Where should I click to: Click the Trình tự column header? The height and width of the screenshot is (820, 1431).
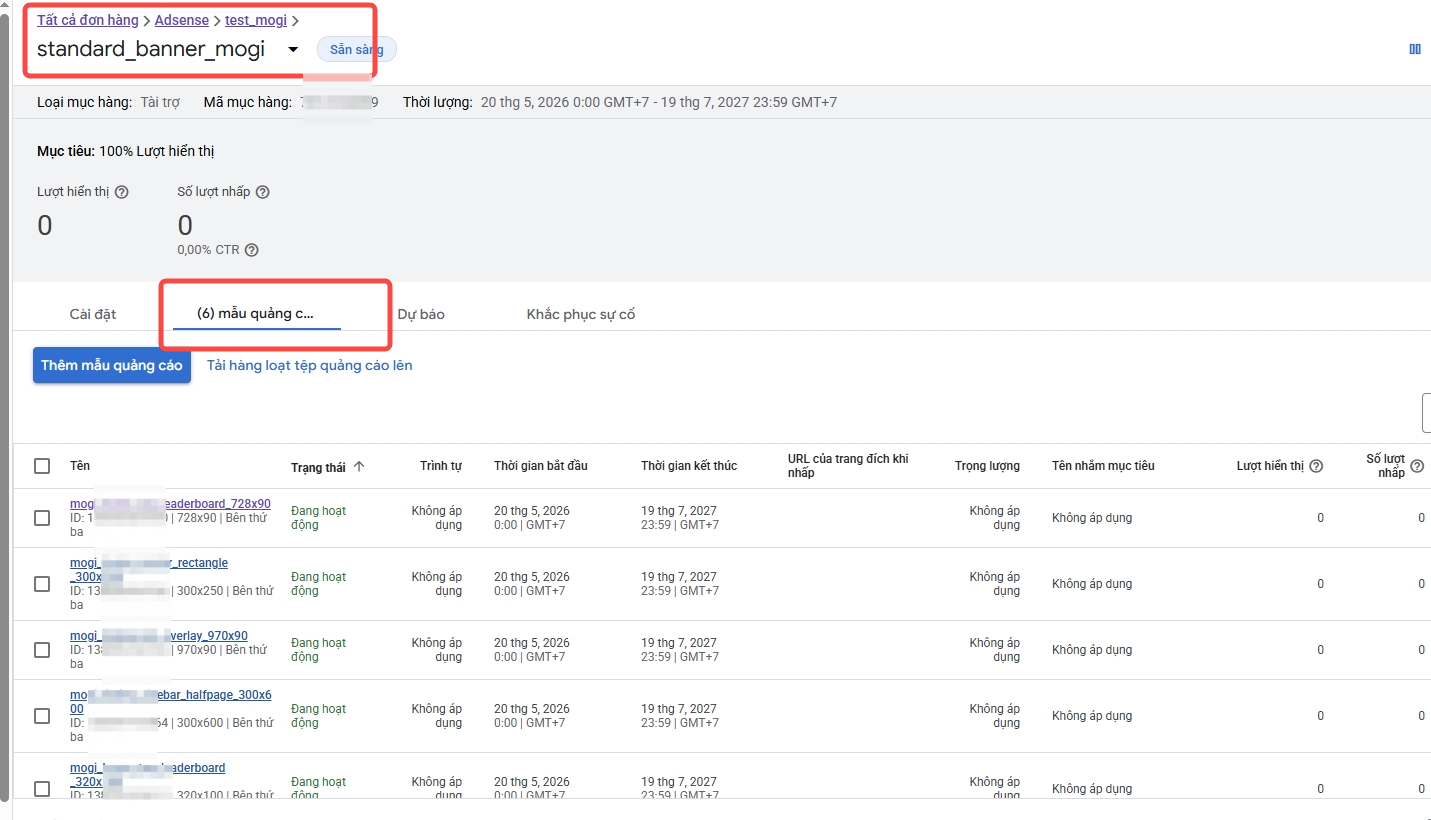441,466
